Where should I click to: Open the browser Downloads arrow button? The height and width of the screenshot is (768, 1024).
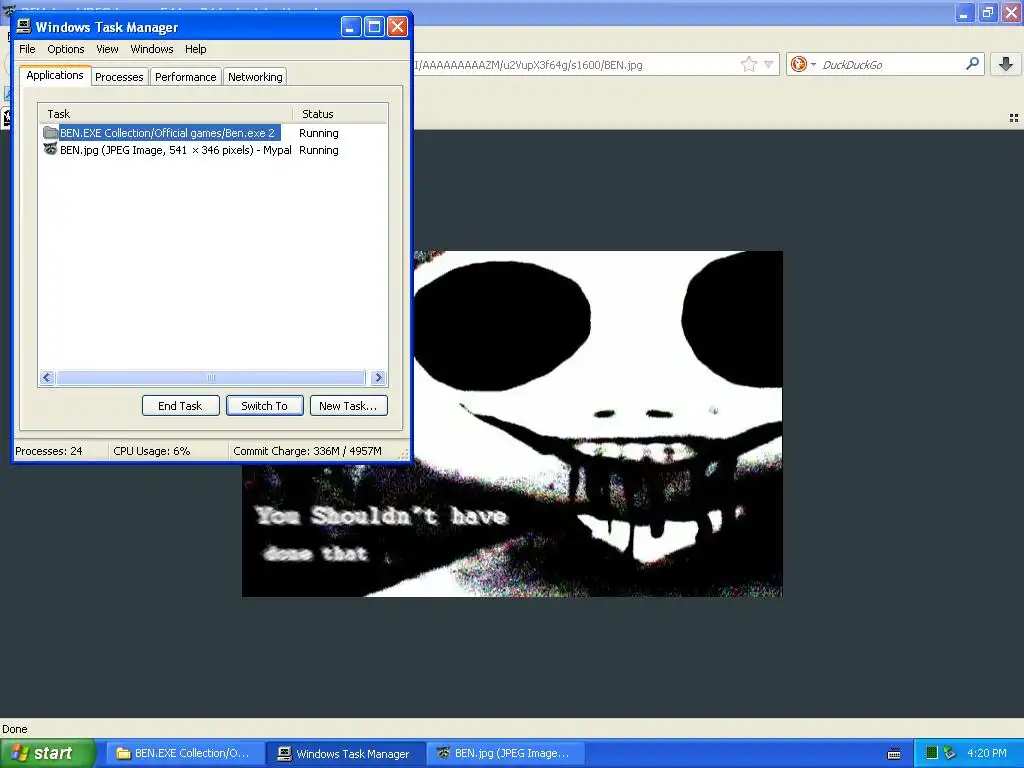(1006, 64)
